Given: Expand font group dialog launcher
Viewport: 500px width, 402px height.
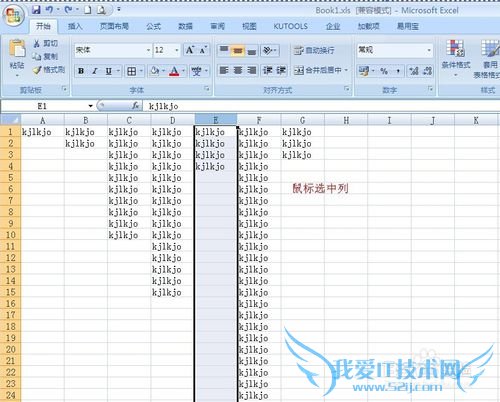Looking at the screenshot, I should coord(207,89).
